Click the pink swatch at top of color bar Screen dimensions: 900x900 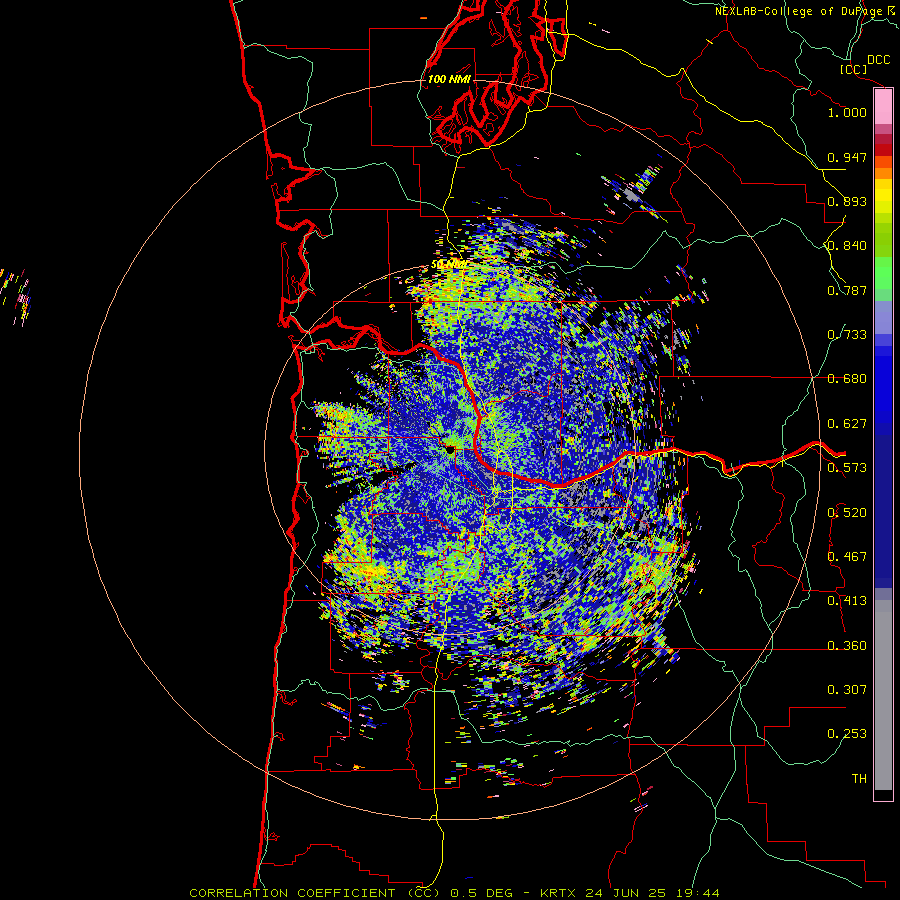[x=883, y=107]
